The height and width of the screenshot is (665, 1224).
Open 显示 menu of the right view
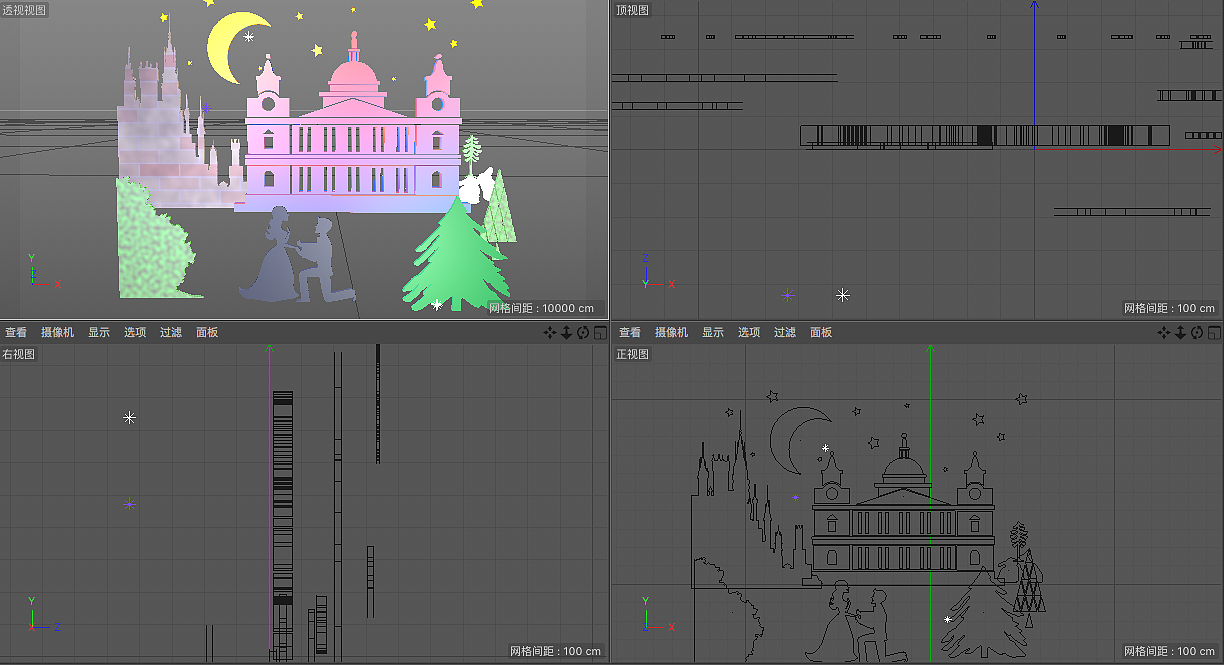coord(99,332)
